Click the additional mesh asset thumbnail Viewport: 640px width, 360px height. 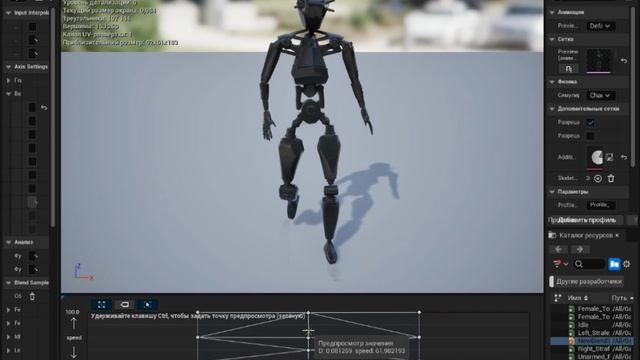[x=595, y=158]
